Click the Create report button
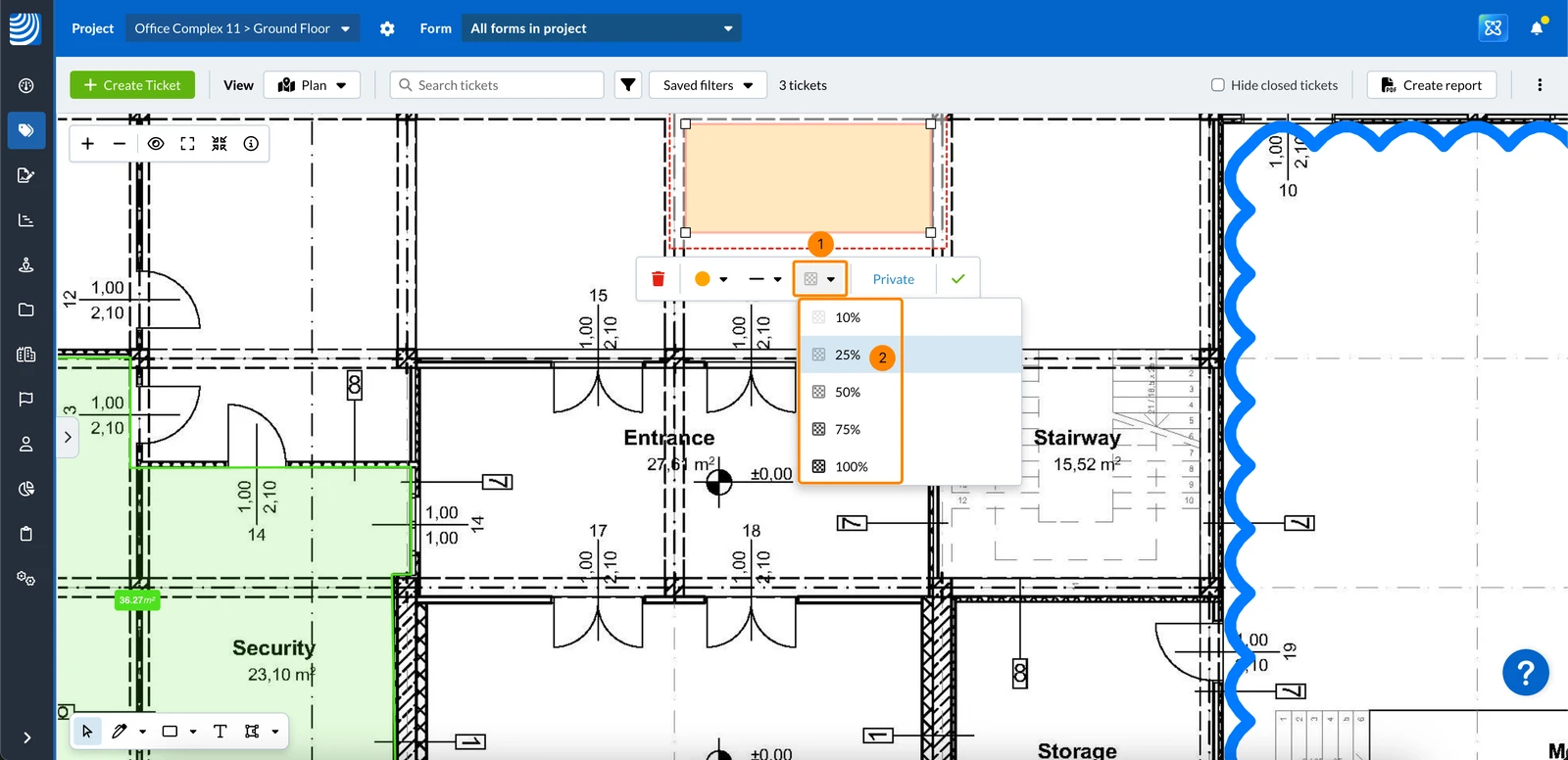Image resolution: width=1568 pixels, height=760 pixels. 1432,85
